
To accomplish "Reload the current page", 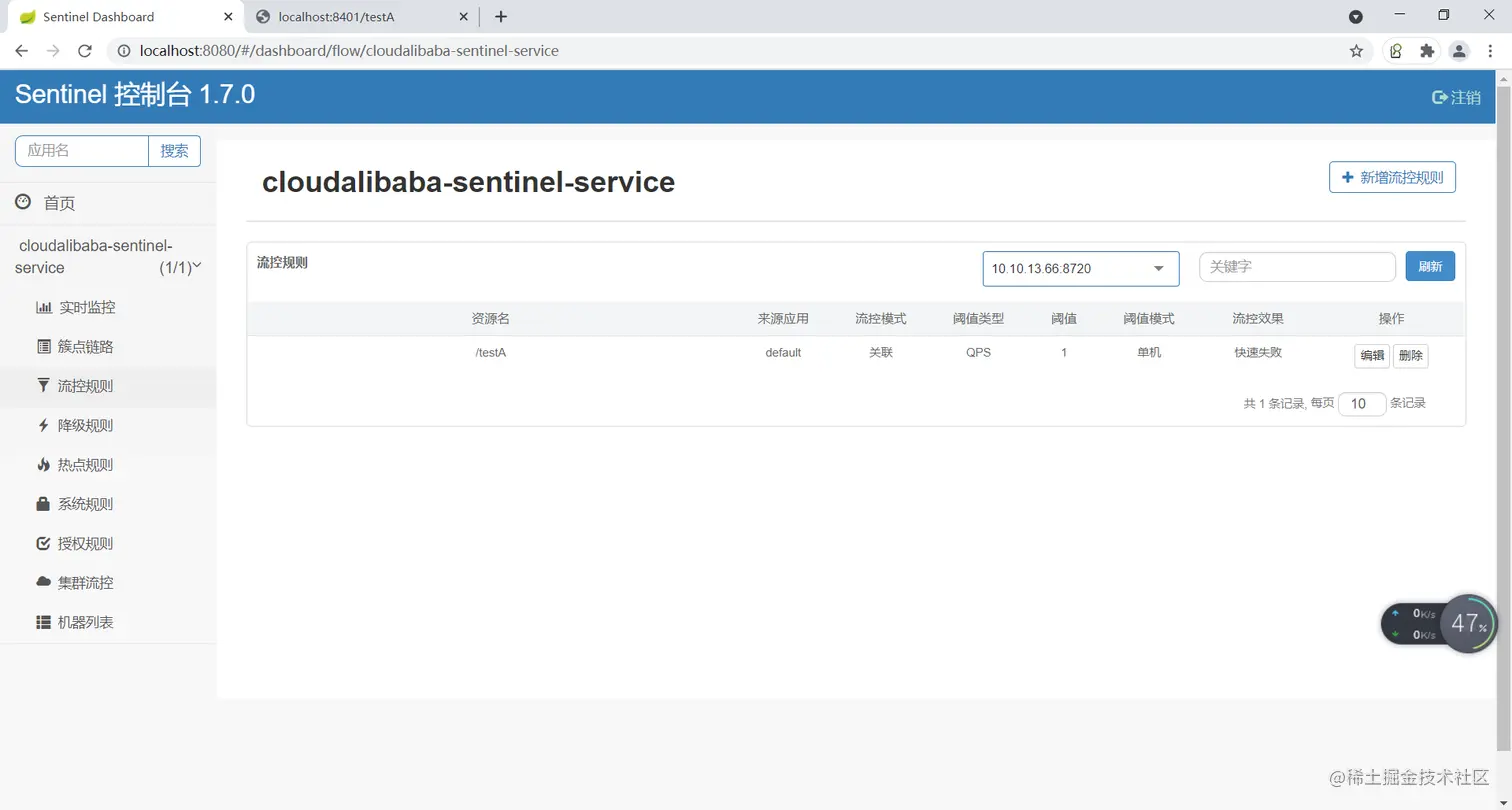I will [85, 51].
